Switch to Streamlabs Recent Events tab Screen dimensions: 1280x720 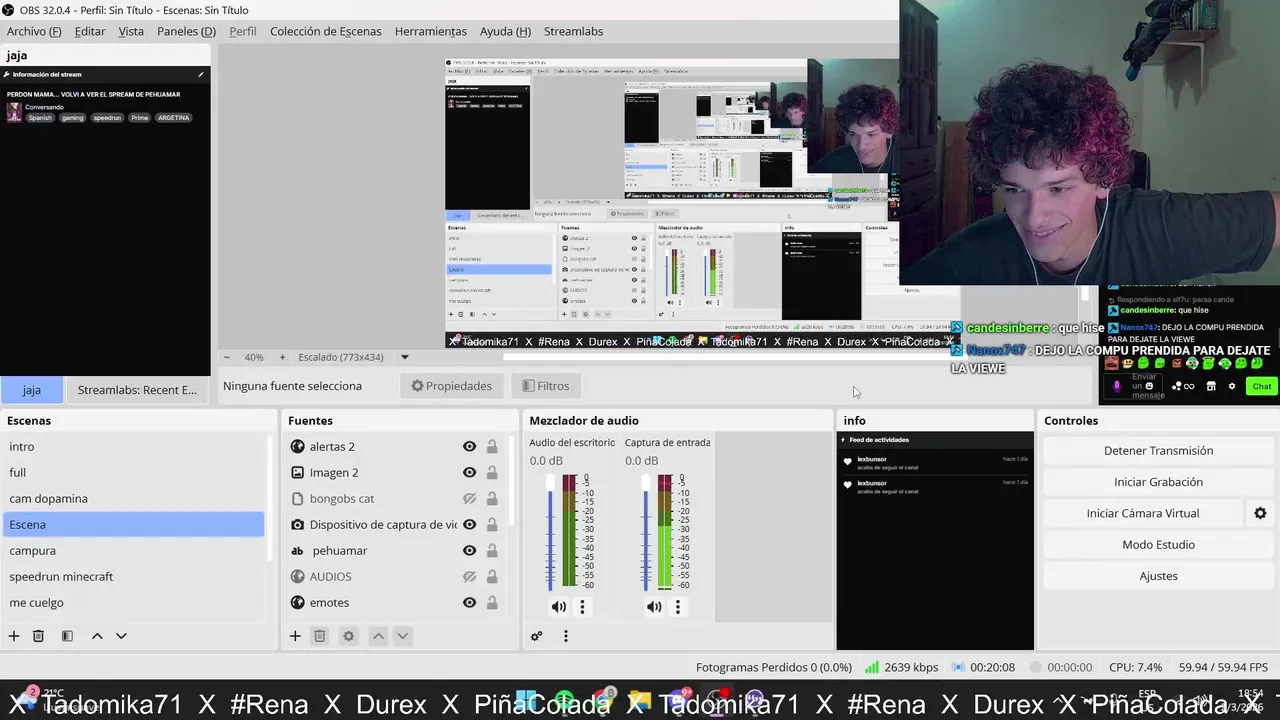coord(137,389)
